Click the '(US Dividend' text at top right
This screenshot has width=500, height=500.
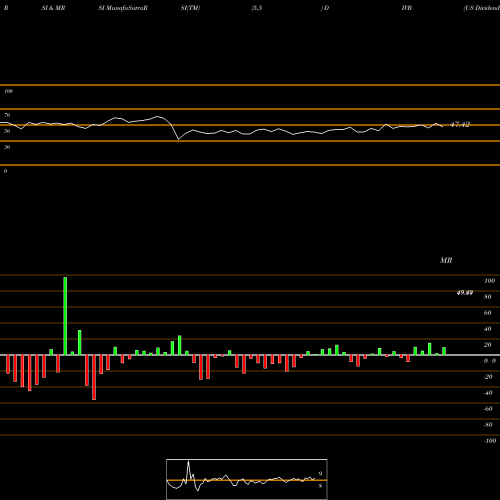pos(482,8)
